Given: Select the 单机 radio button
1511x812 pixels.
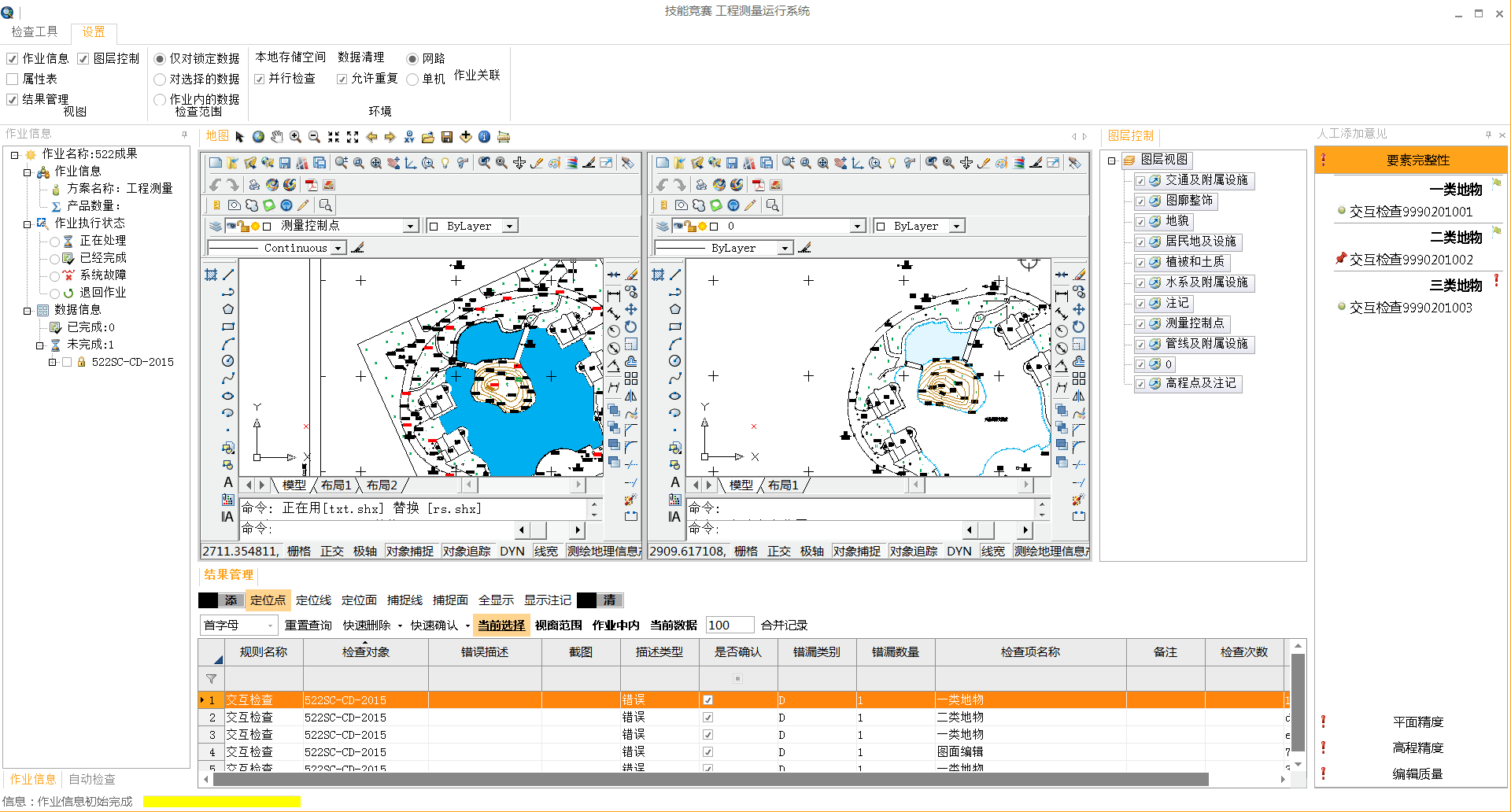Looking at the screenshot, I should (412, 79).
